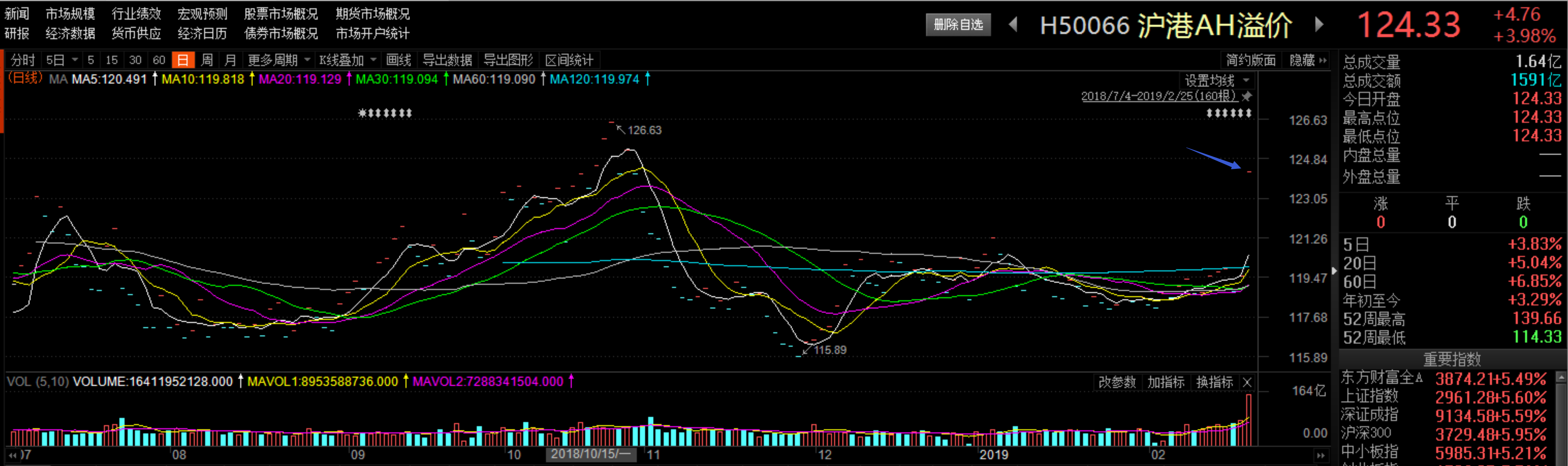
Task: Go to previous security with left arrow
Action: pyautogui.click(x=1014, y=25)
